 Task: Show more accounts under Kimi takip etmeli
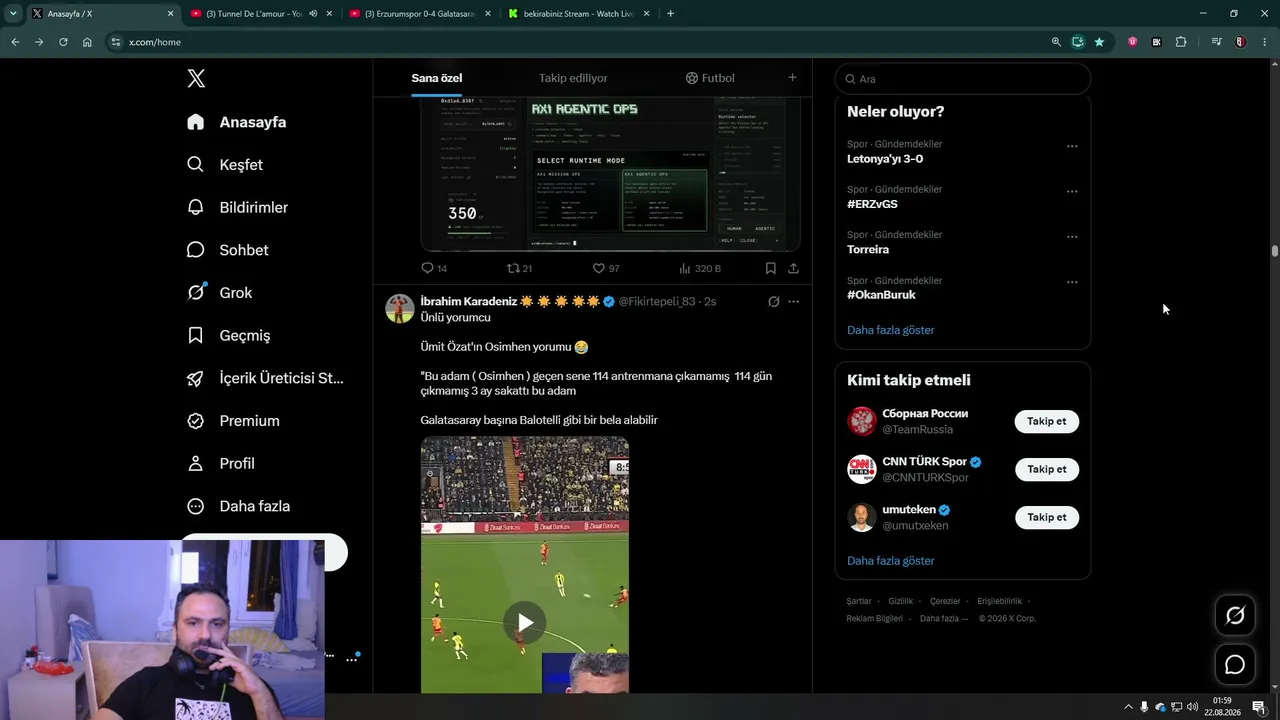[890, 561]
